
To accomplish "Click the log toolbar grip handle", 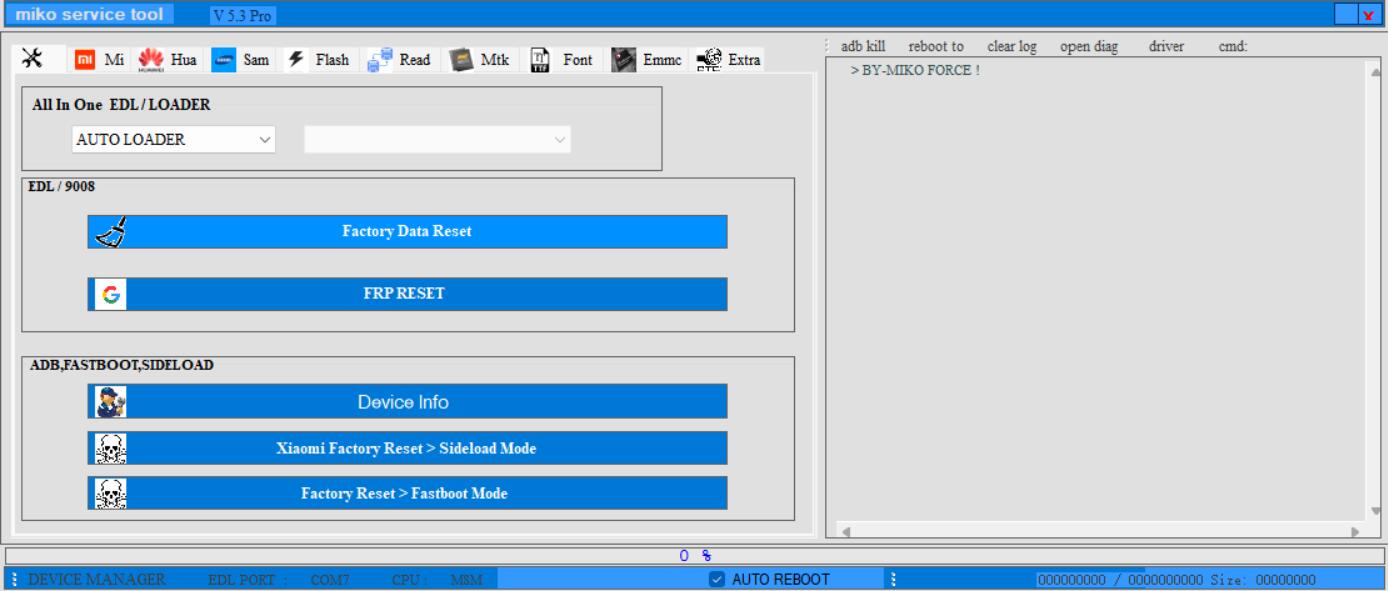I will [x=829, y=47].
